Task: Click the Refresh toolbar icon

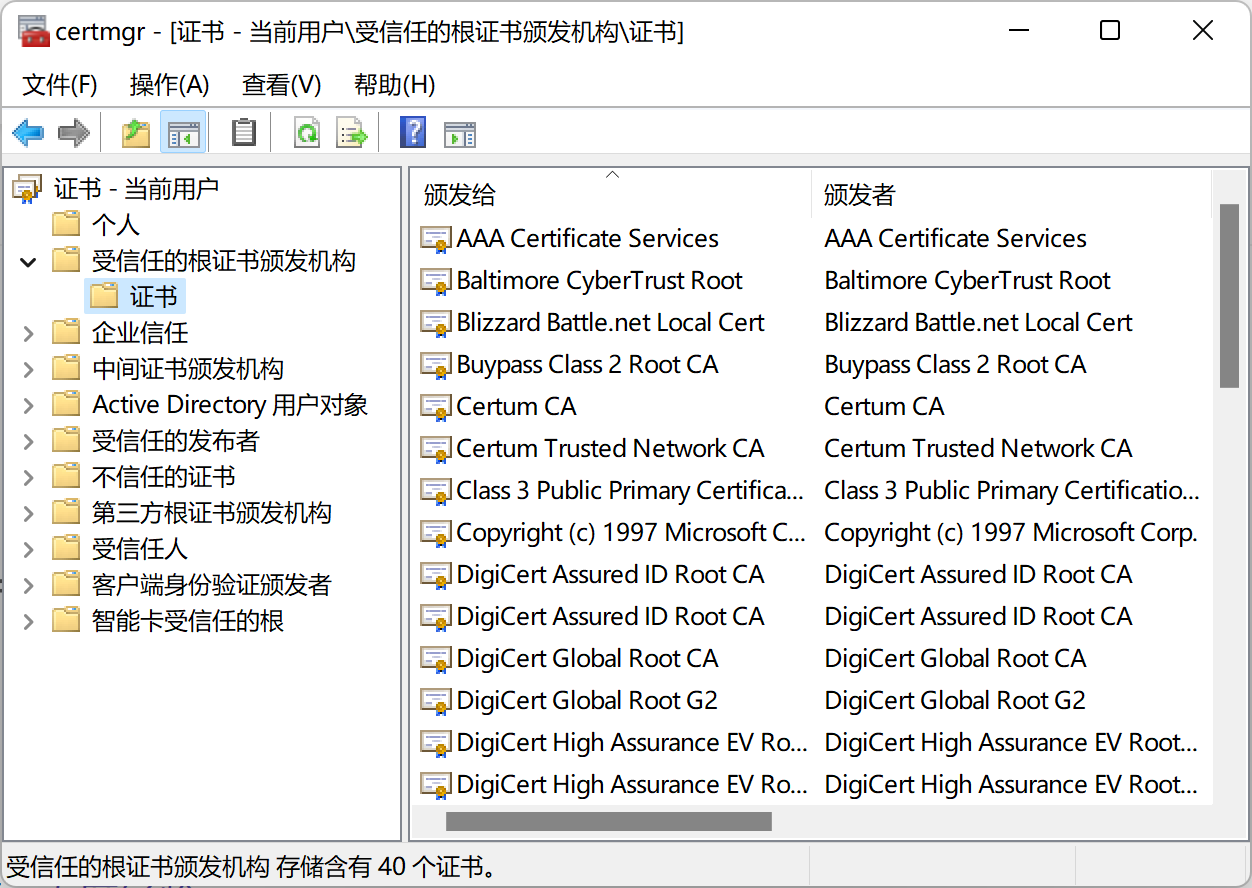Action: pos(307,132)
